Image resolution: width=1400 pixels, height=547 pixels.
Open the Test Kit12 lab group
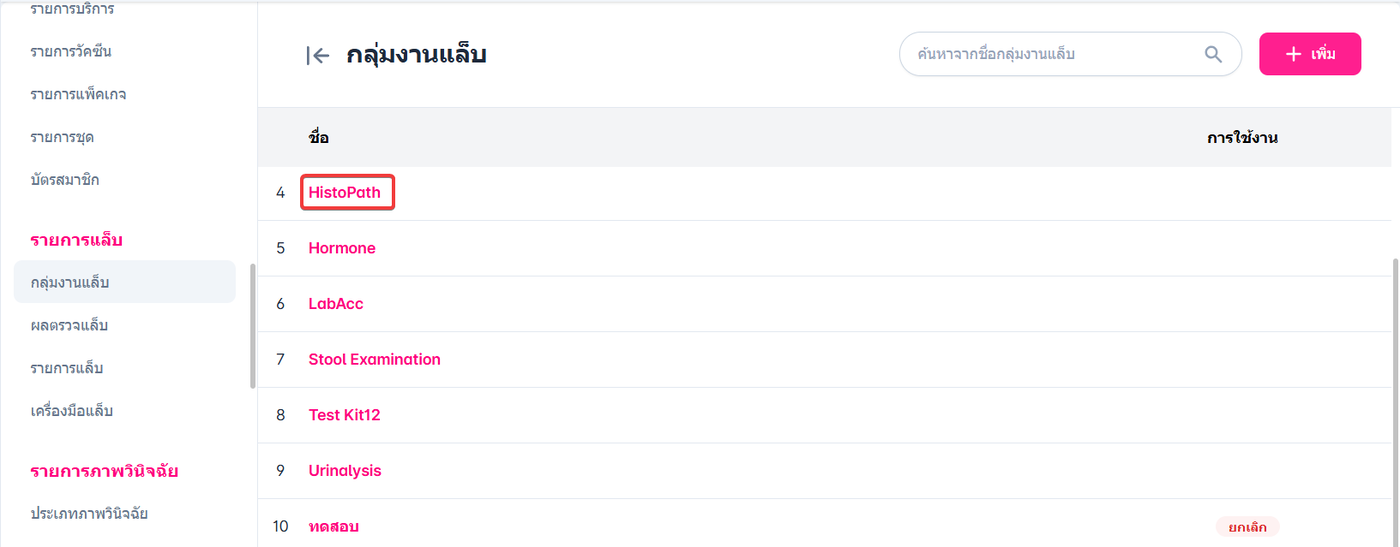[x=344, y=415]
